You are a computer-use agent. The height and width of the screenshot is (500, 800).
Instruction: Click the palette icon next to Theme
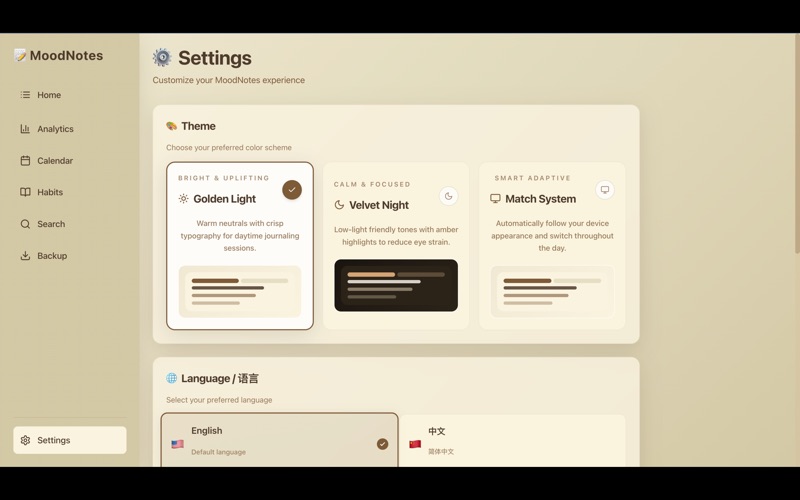[x=171, y=126]
